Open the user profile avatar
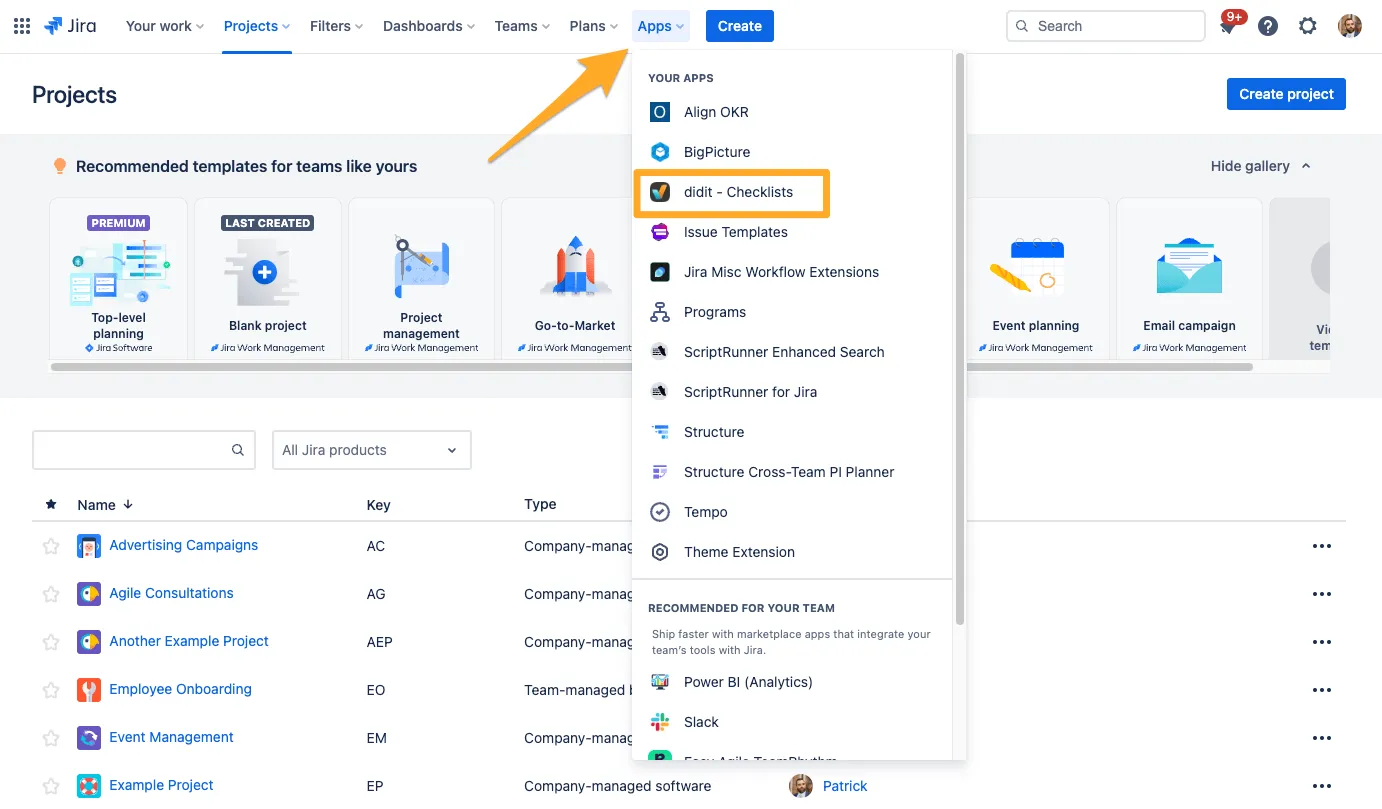This screenshot has width=1382, height=809. tap(1350, 26)
